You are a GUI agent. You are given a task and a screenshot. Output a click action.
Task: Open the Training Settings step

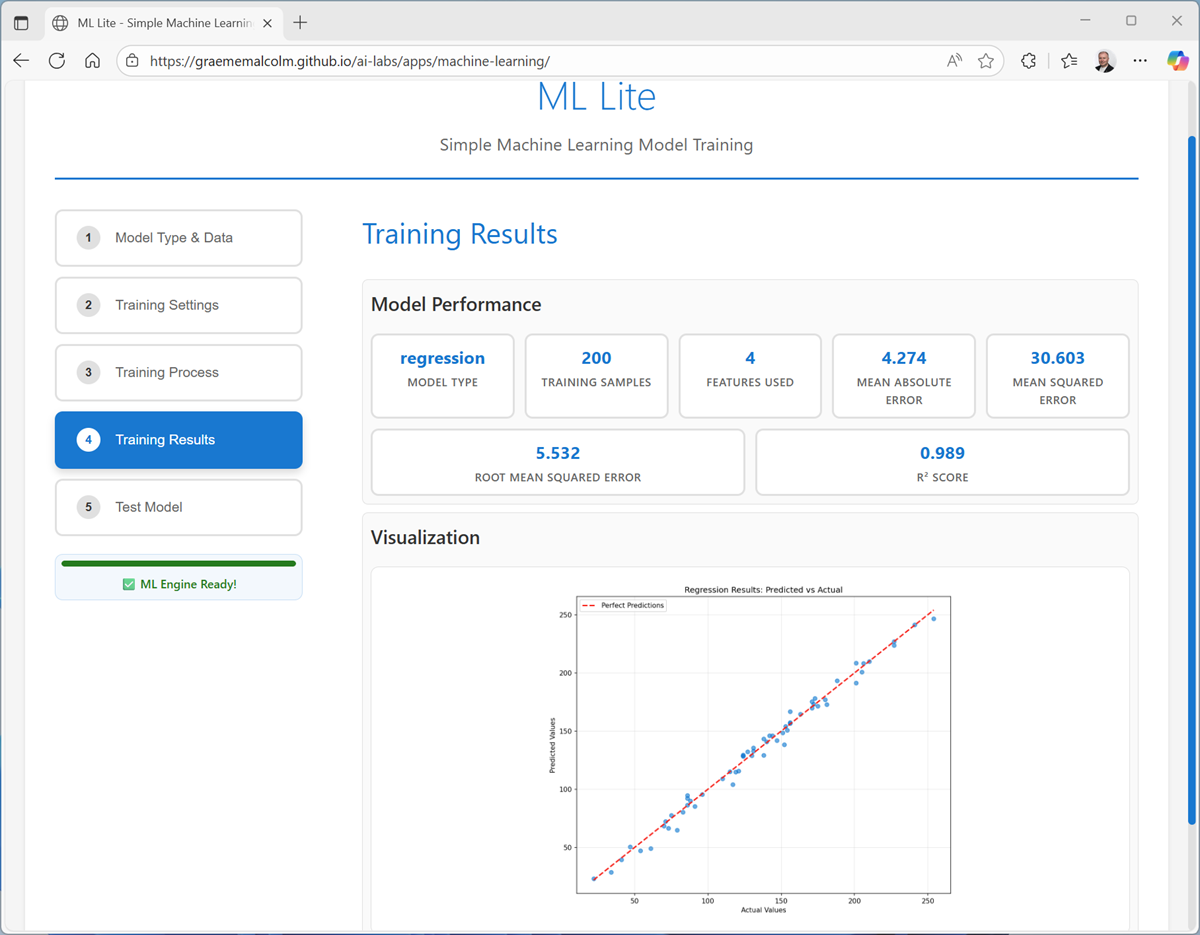click(x=178, y=305)
